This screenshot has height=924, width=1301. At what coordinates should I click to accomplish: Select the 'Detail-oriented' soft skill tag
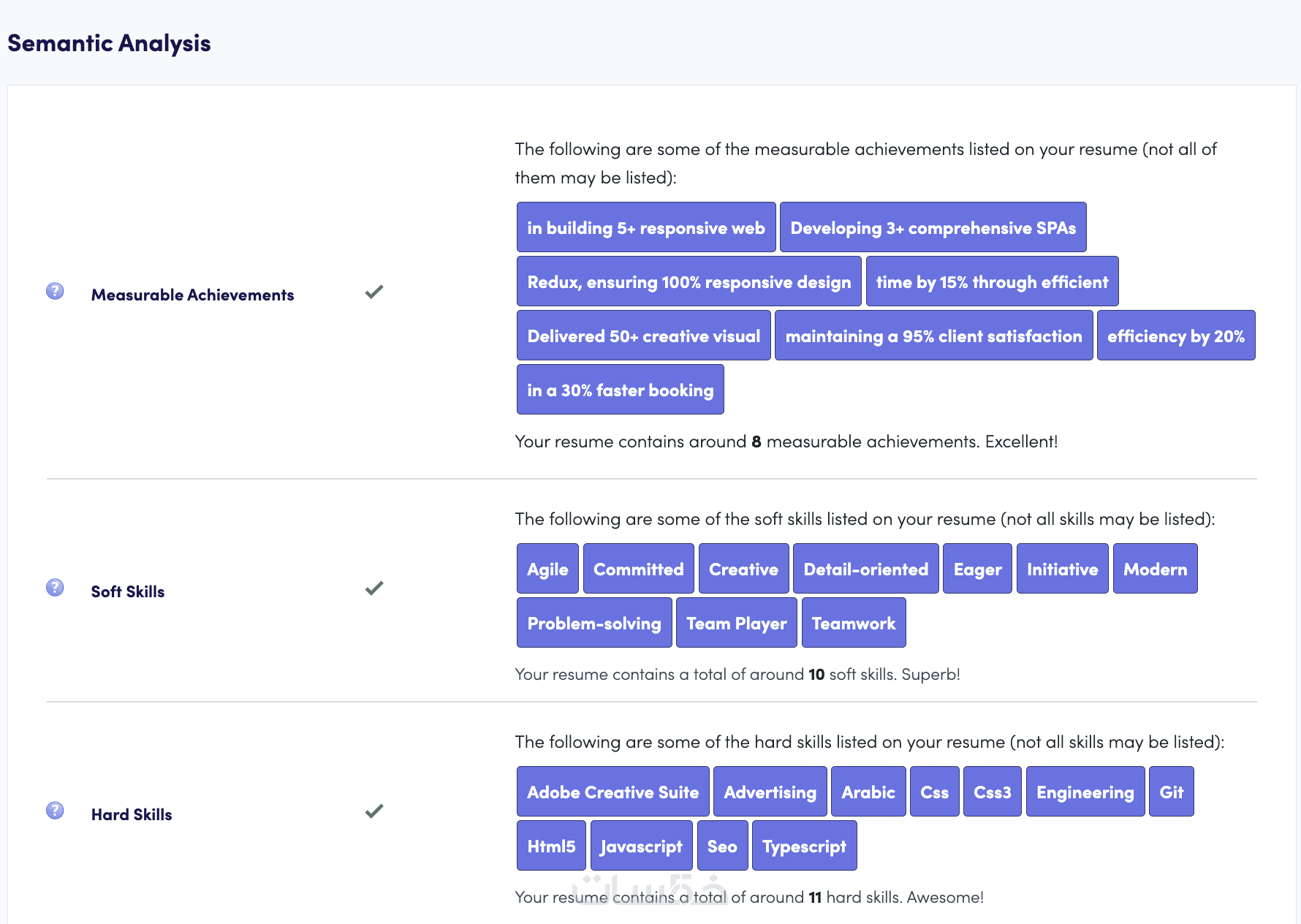pyautogui.click(x=865, y=569)
